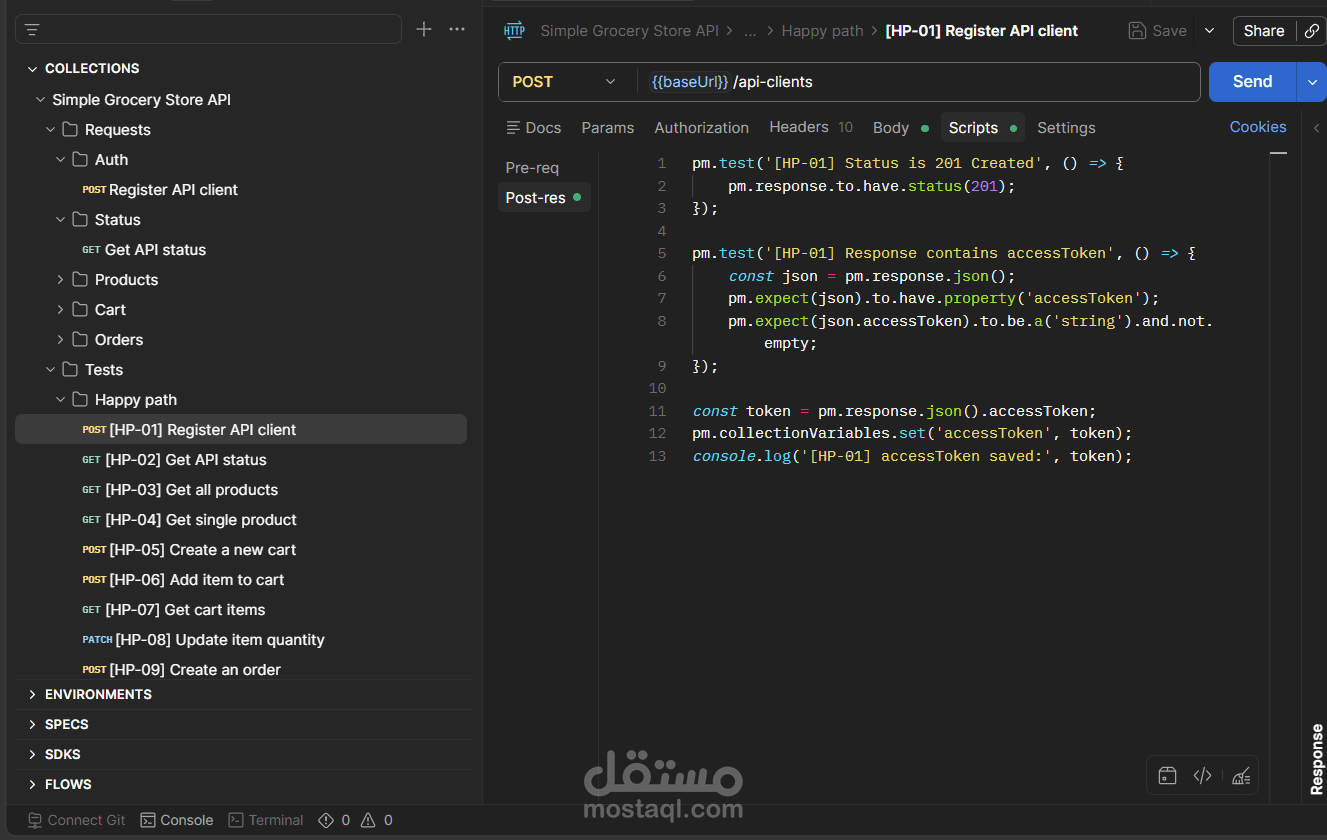The width and height of the screenshot is (1327, 840).
Task: Click the breadcrumb ellipsis
Action: click(x=750, y=31)
